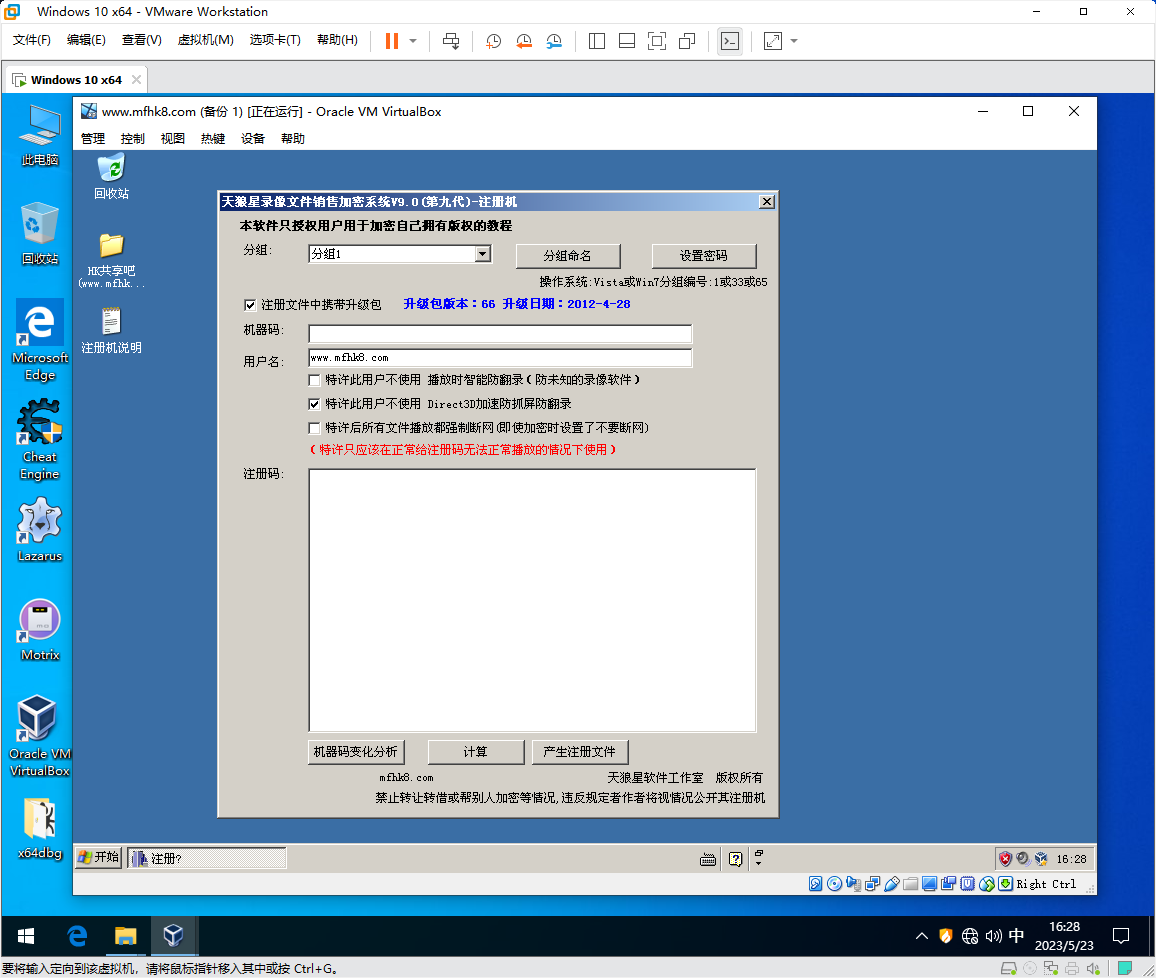Expand the VMware stretch guest dropdown arrow
The image size is (1156, 978).
(x=794, y=41)
